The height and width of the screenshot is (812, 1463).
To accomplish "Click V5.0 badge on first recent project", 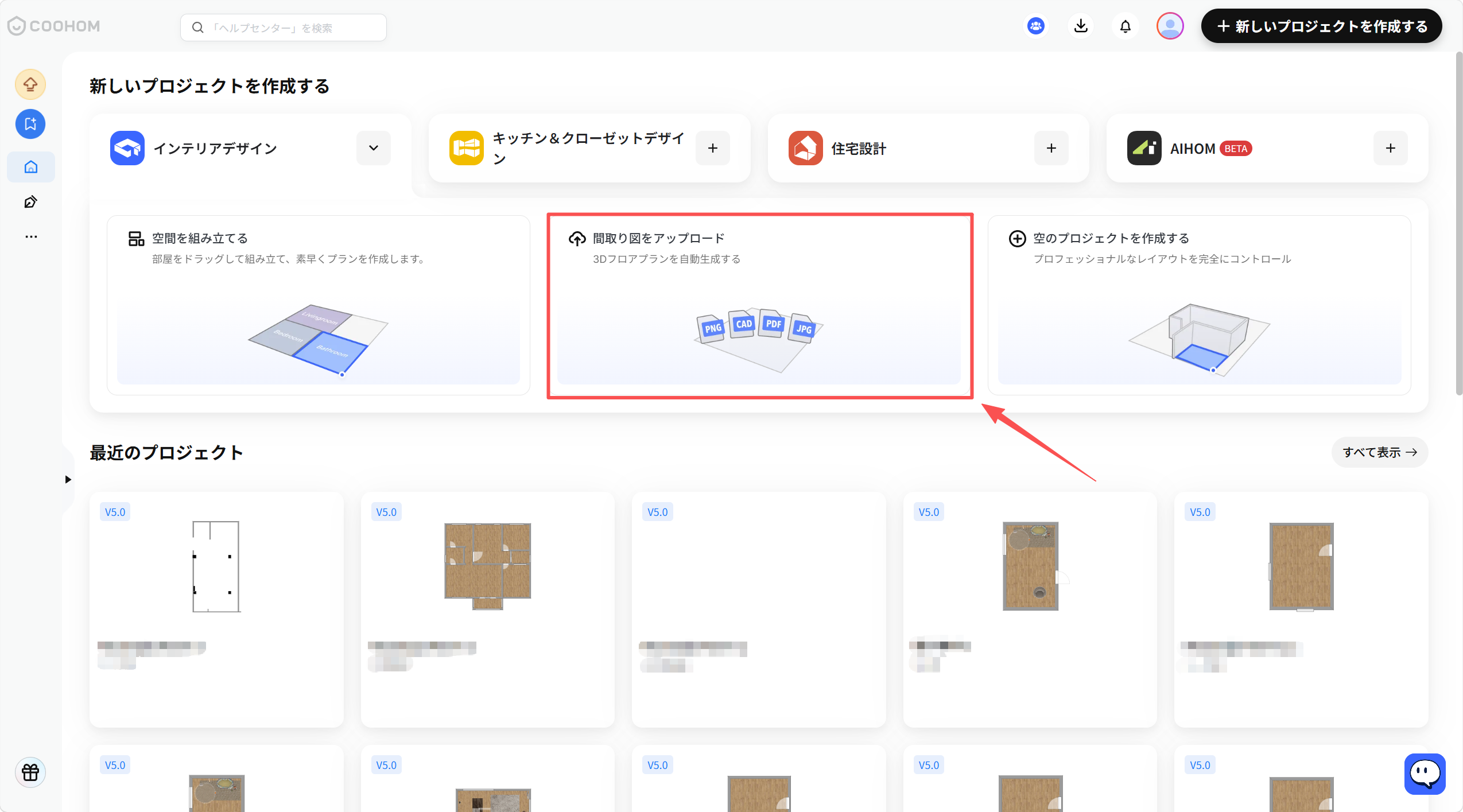I will click(115, 512).
